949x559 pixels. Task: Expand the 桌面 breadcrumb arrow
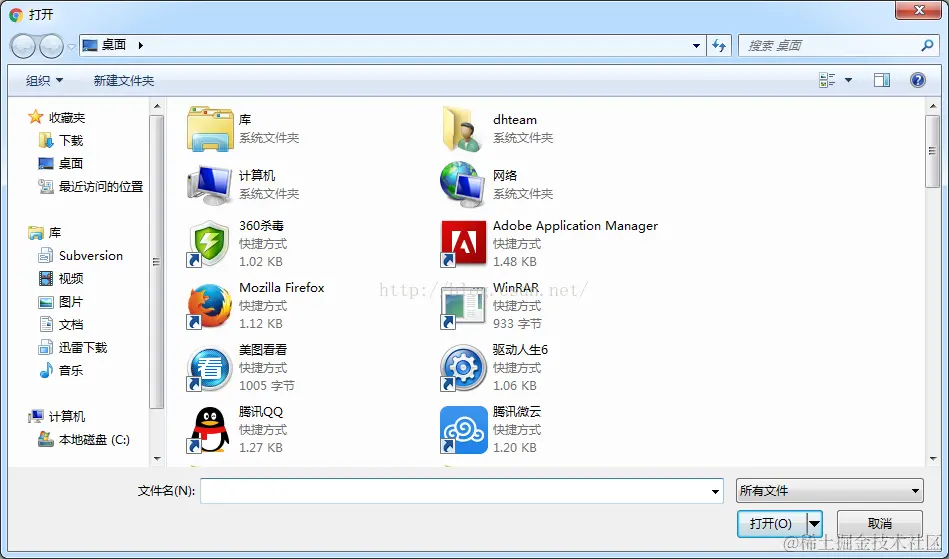140,45
